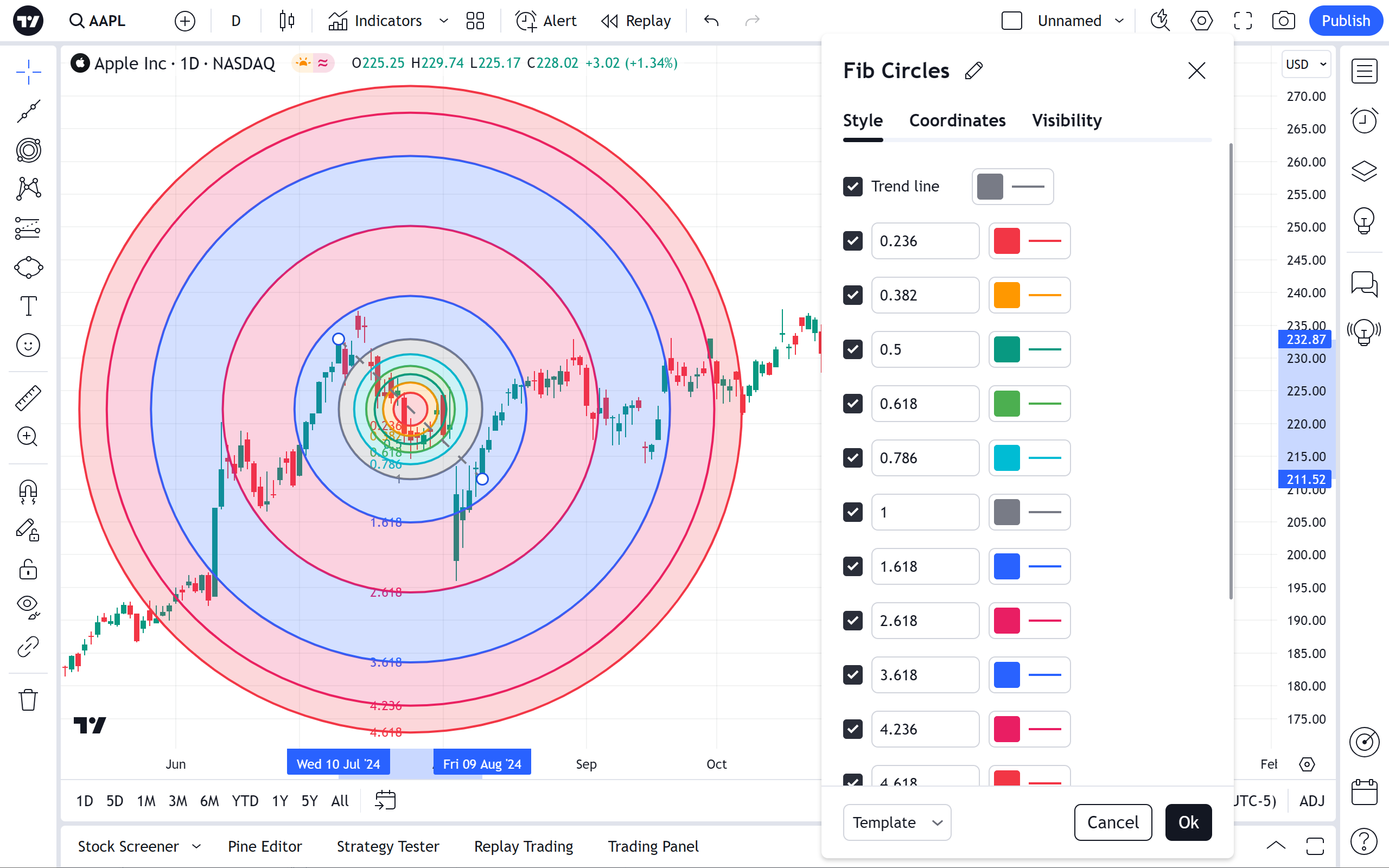1389x868 pixels.
Task: Rename drawing with the pencil icon
Action: pyautogui.click(x=974, y=71)
